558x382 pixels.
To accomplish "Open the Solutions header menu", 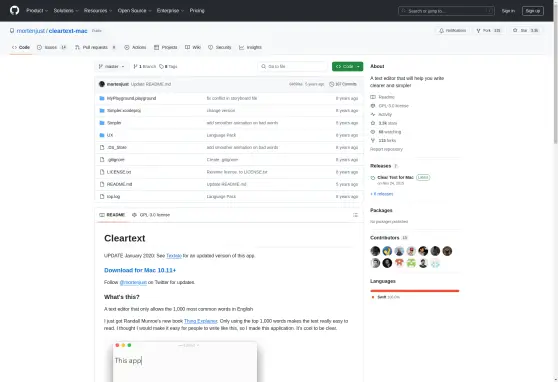I will (66, 11).
